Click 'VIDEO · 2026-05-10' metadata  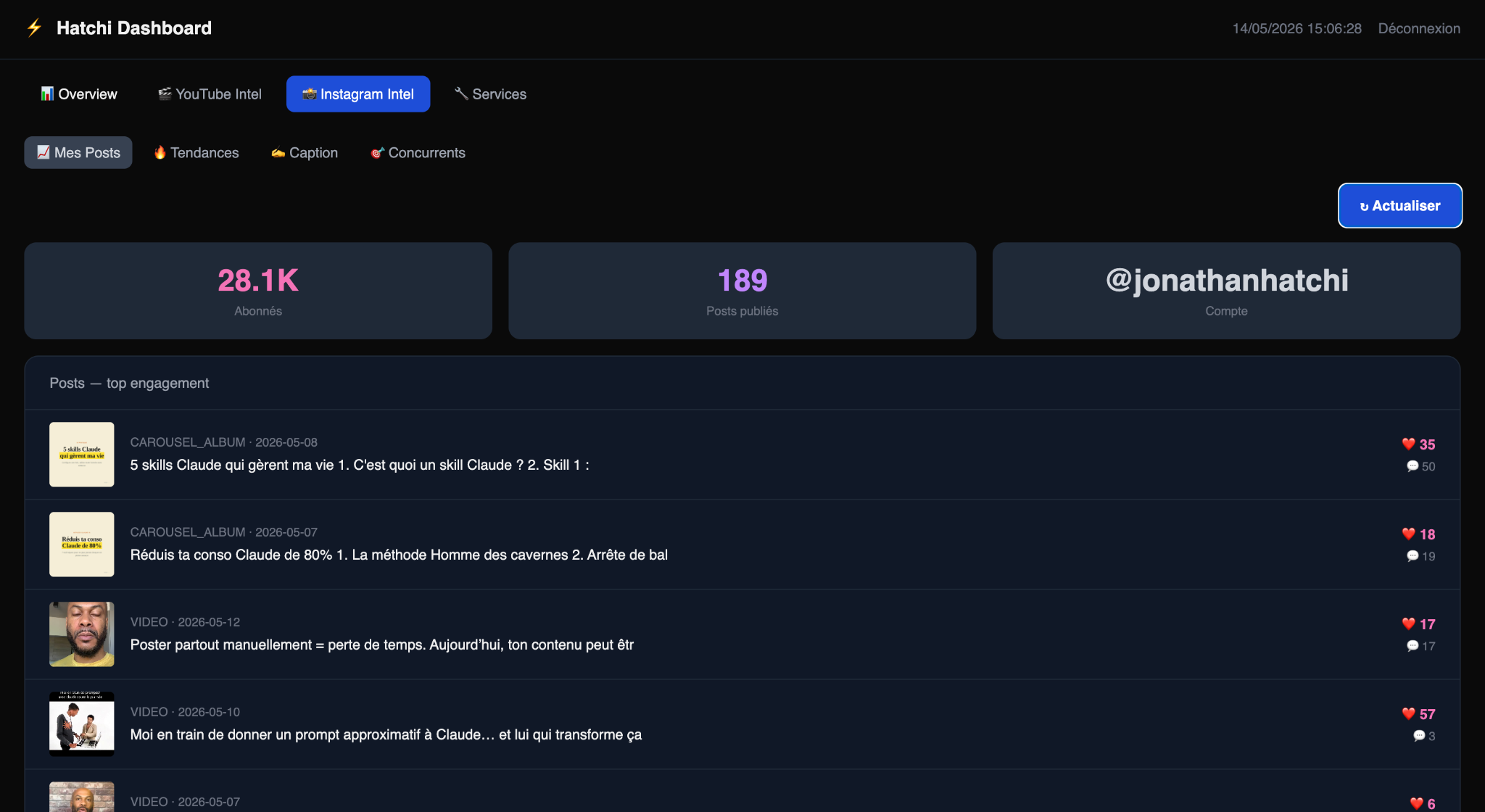(x=185, y=712)
